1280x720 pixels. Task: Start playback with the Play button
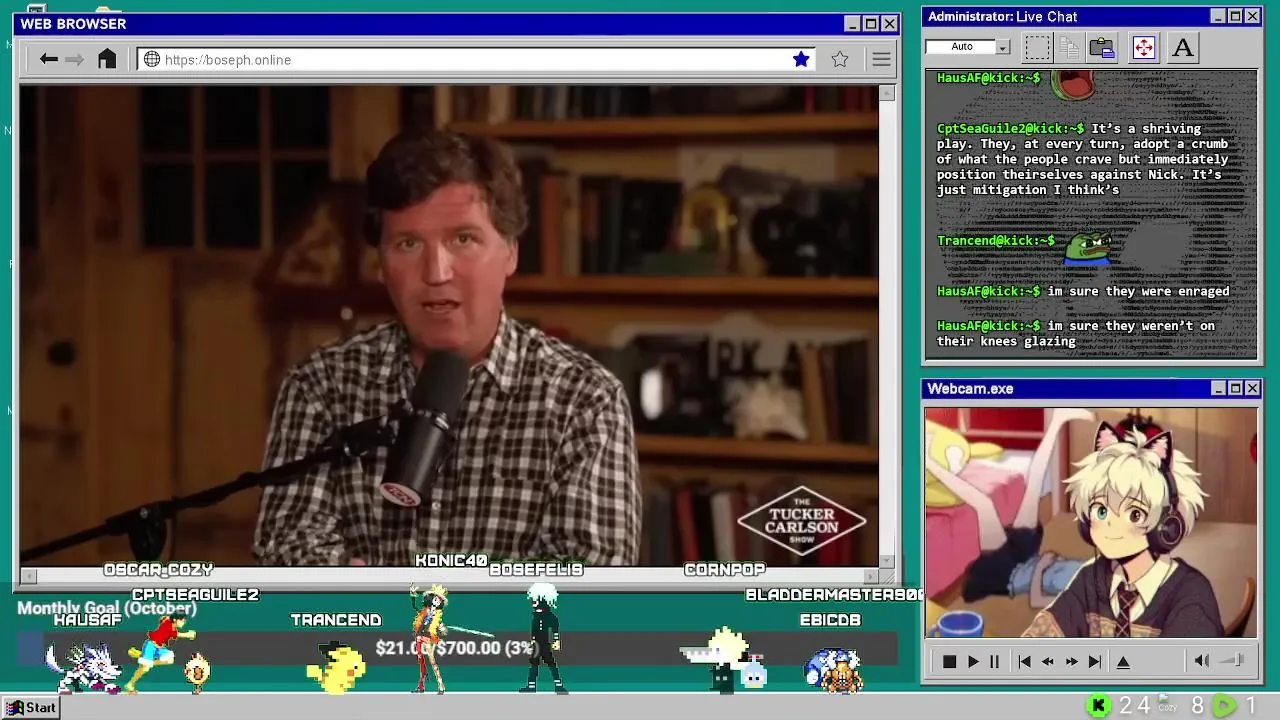pos(972,662)
